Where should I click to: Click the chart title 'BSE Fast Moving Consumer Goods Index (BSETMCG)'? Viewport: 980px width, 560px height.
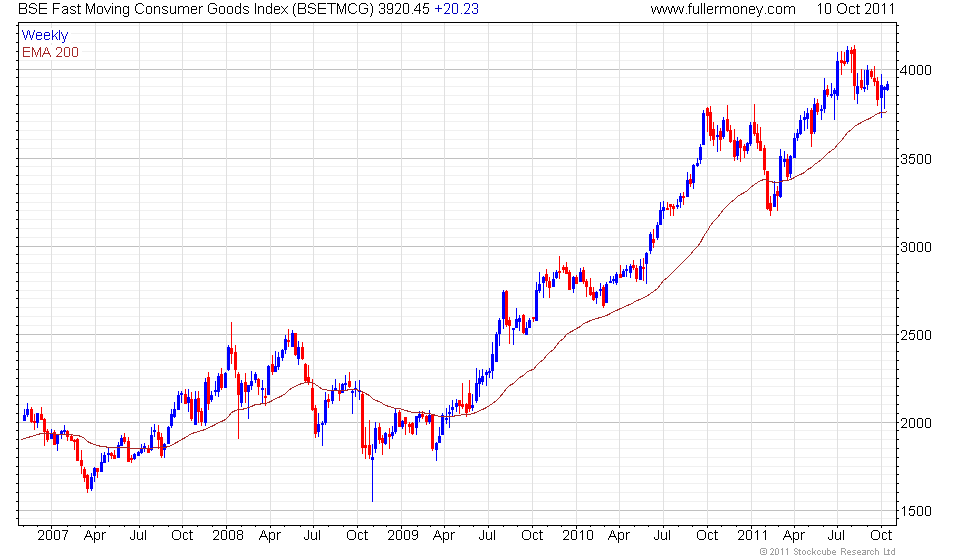click(197, 9)
